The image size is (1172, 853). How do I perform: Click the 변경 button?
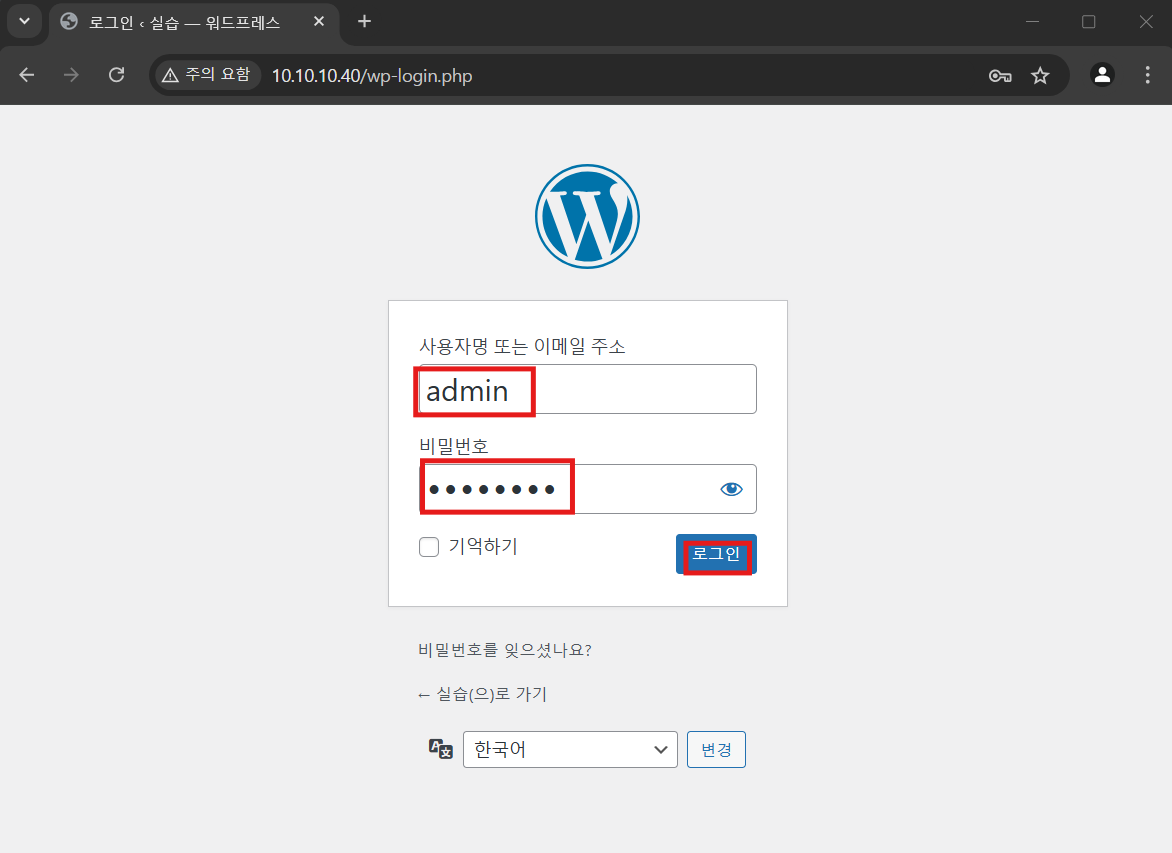(x=716, y=750)
